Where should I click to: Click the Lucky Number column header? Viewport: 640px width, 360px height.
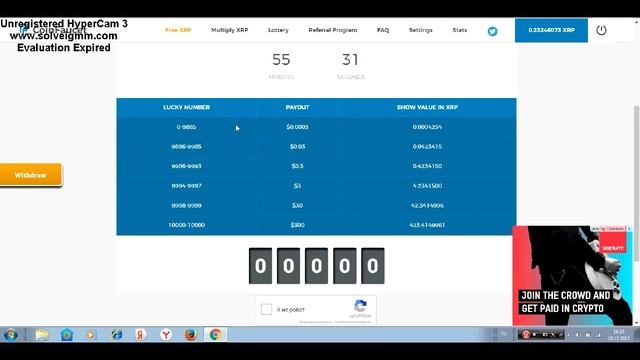click(x=187, y=107)
